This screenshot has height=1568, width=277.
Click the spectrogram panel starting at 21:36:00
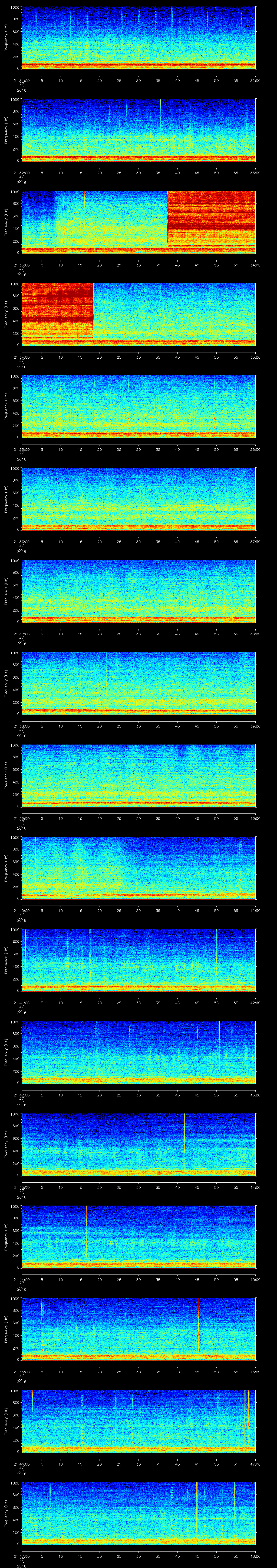pos(139,499)
